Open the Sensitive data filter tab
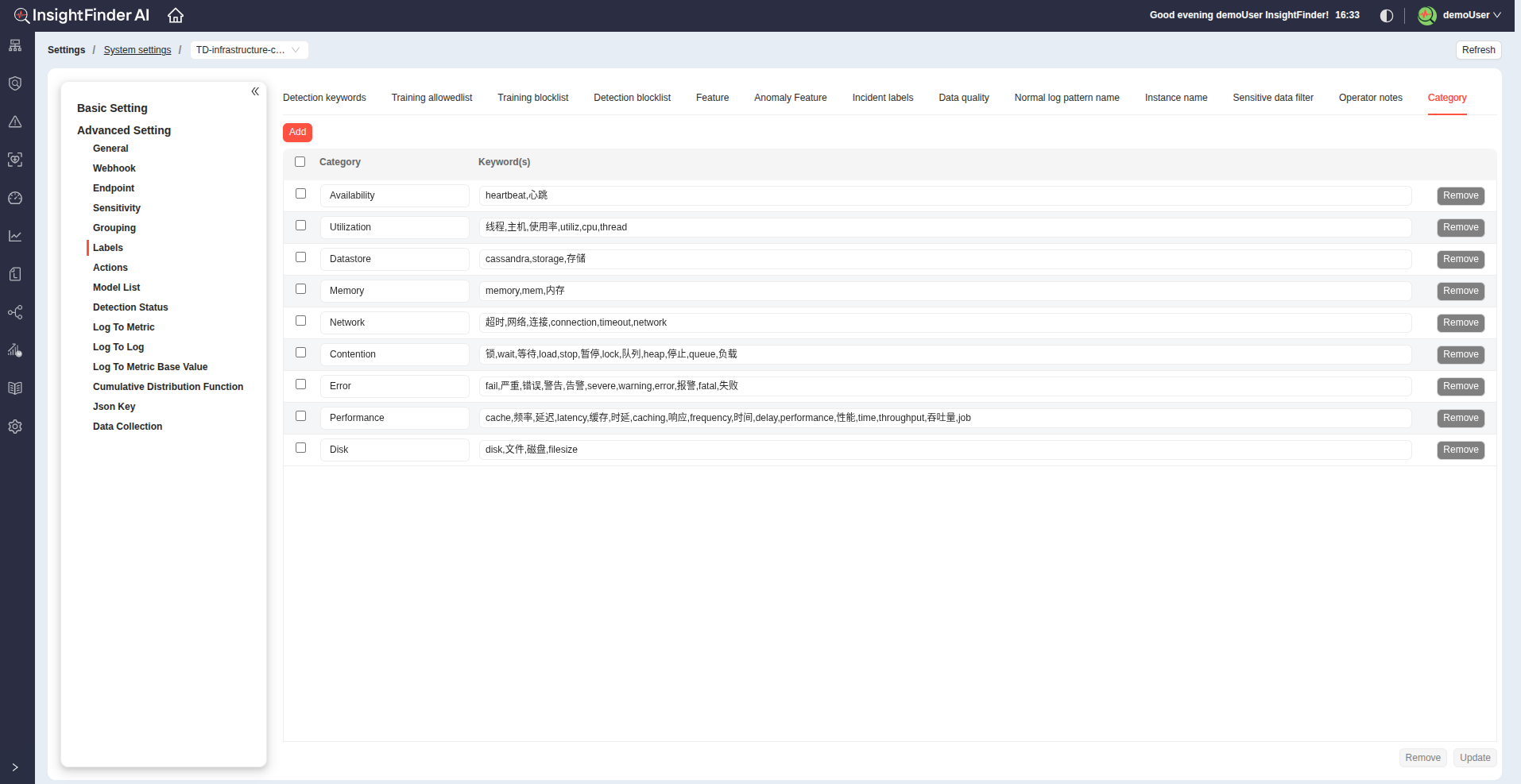The image size is (1521, 784). pos(1272,98)
